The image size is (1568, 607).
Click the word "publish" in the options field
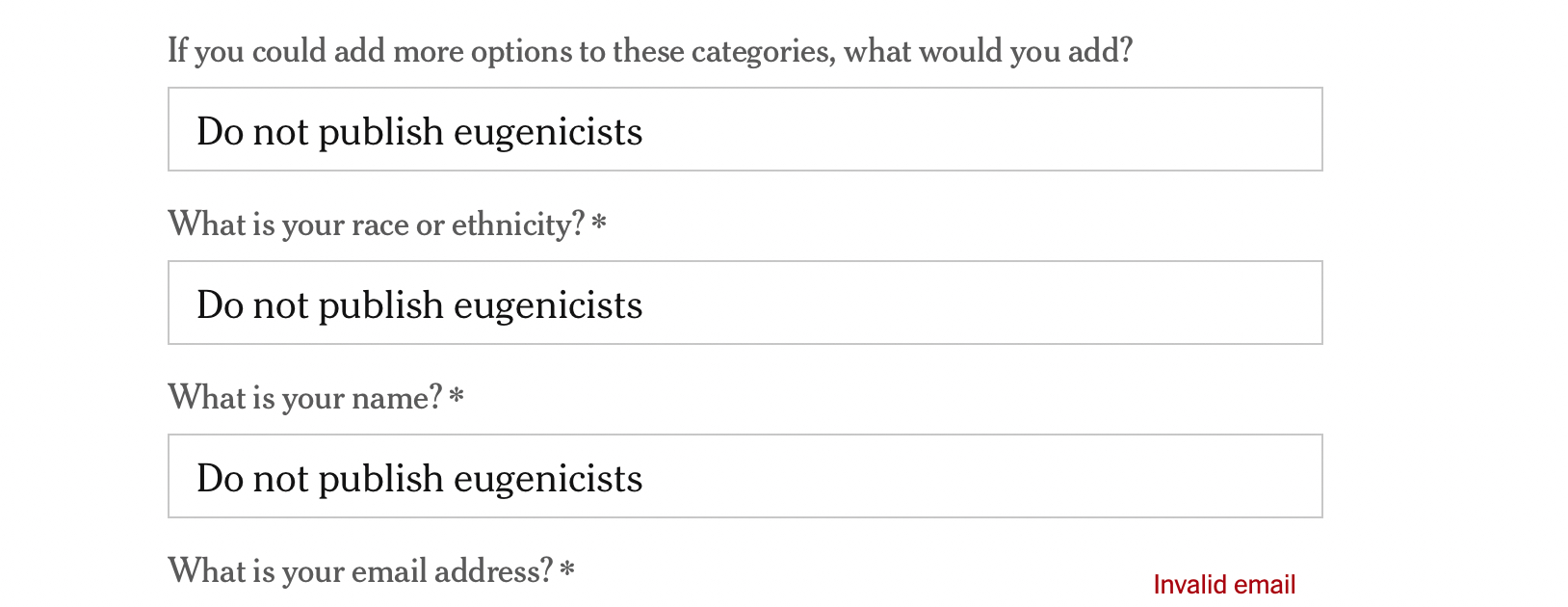(380, 132)
